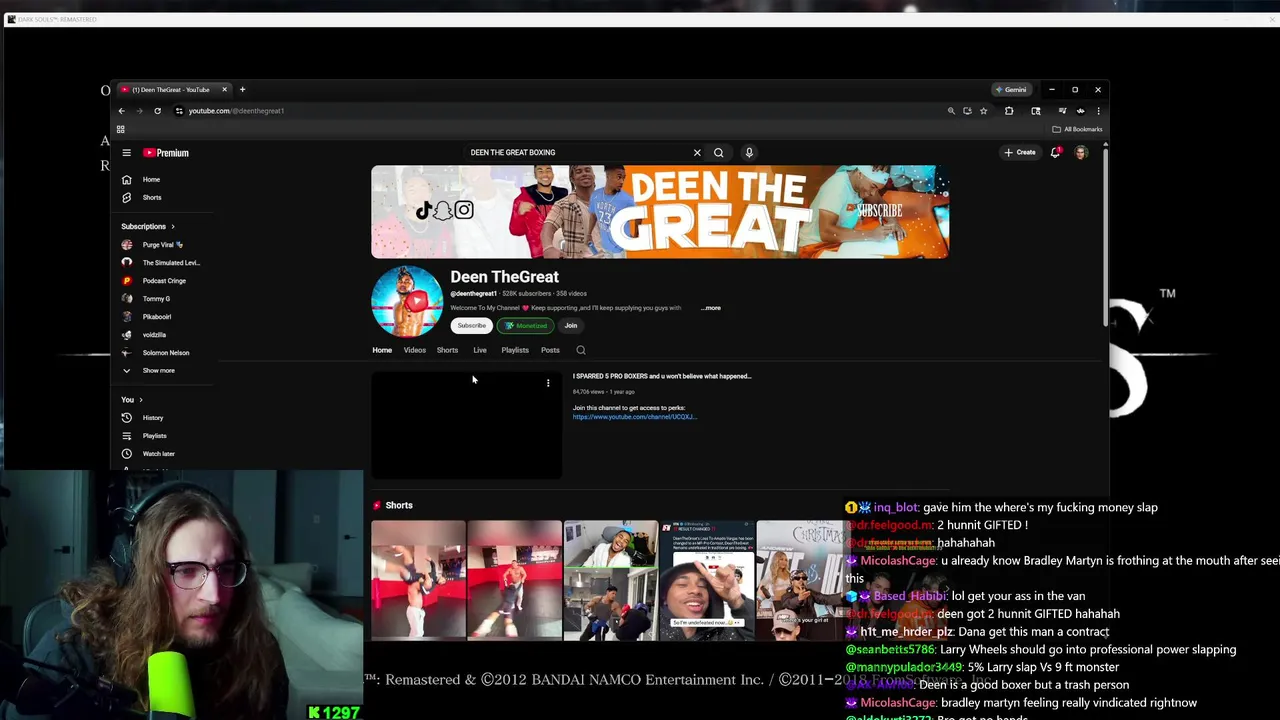Search within the channel using magnifier icon
The height and width of the screenshot is (720, 1280).
coord(581,350)
